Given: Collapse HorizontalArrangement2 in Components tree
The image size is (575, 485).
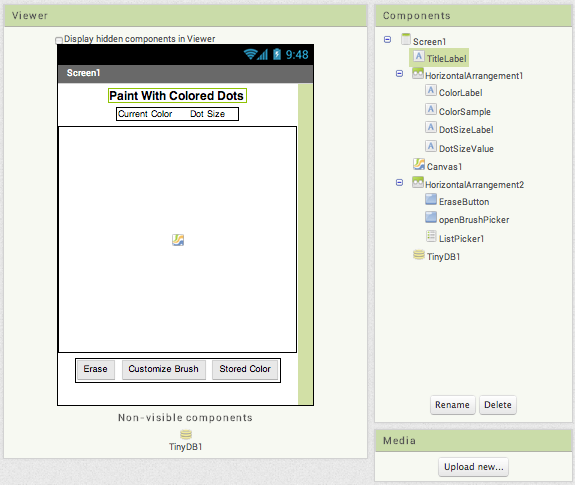Looking at the screenshot, I should click(399, 182).
